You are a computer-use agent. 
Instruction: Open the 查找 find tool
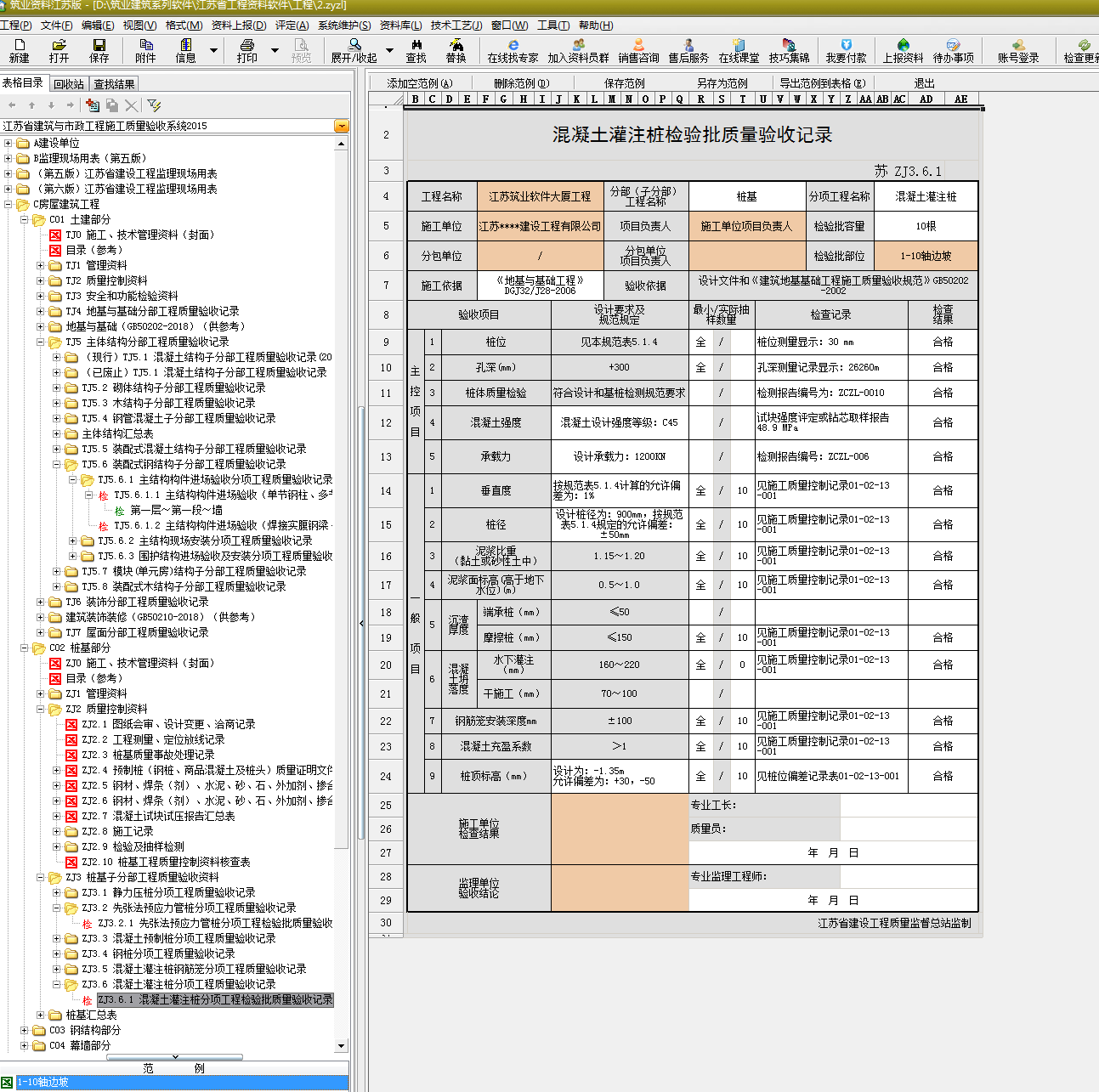click(416, 50)
